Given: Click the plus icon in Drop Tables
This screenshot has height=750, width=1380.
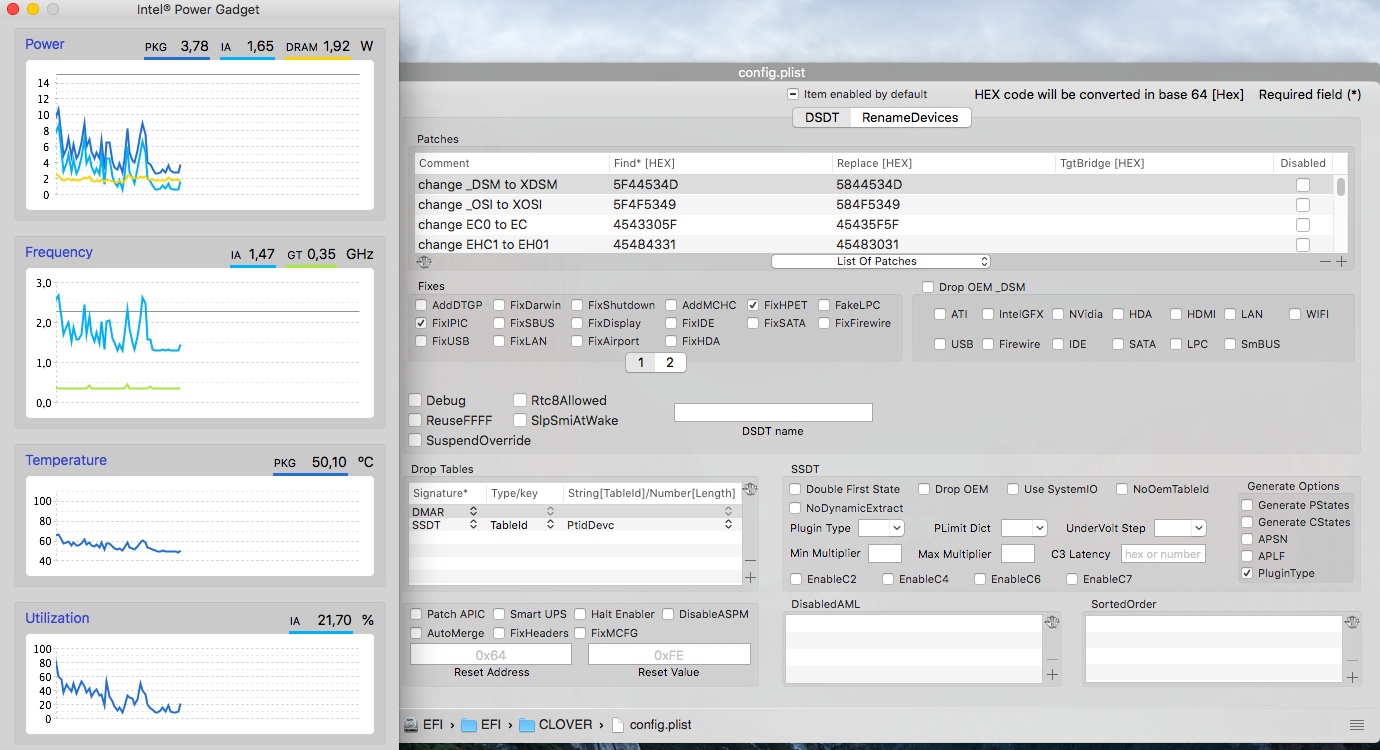Looking at the screenshot, I should click(x=751, y=577).
